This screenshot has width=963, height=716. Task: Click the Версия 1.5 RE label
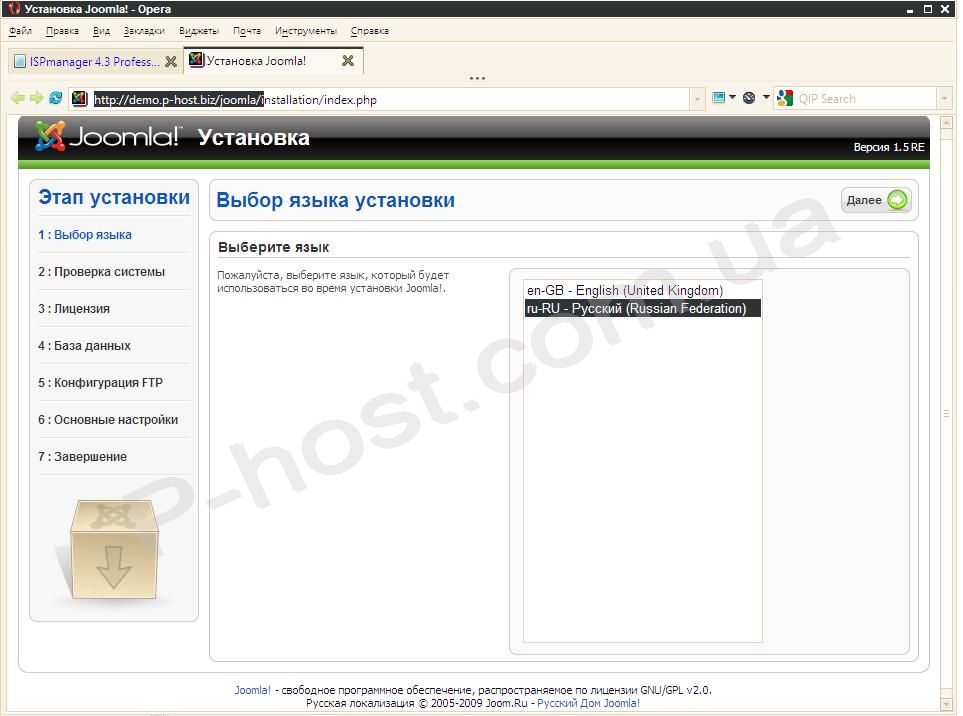tap(889, 147)
